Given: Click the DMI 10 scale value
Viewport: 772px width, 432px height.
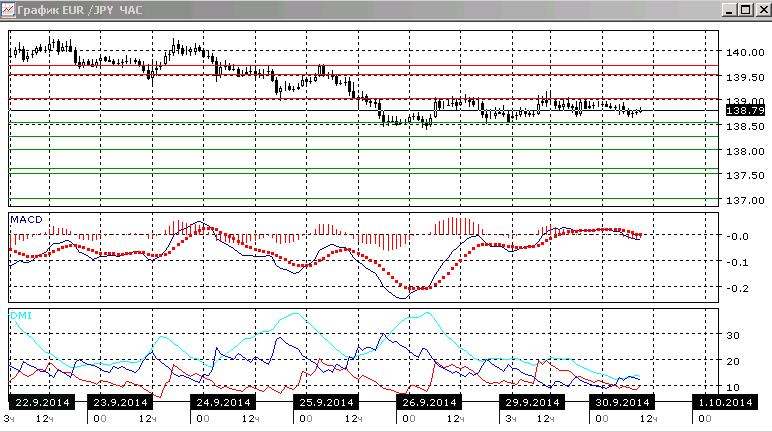Looking at the screenshot, I should pyautogui.click(x=733, y=387).
